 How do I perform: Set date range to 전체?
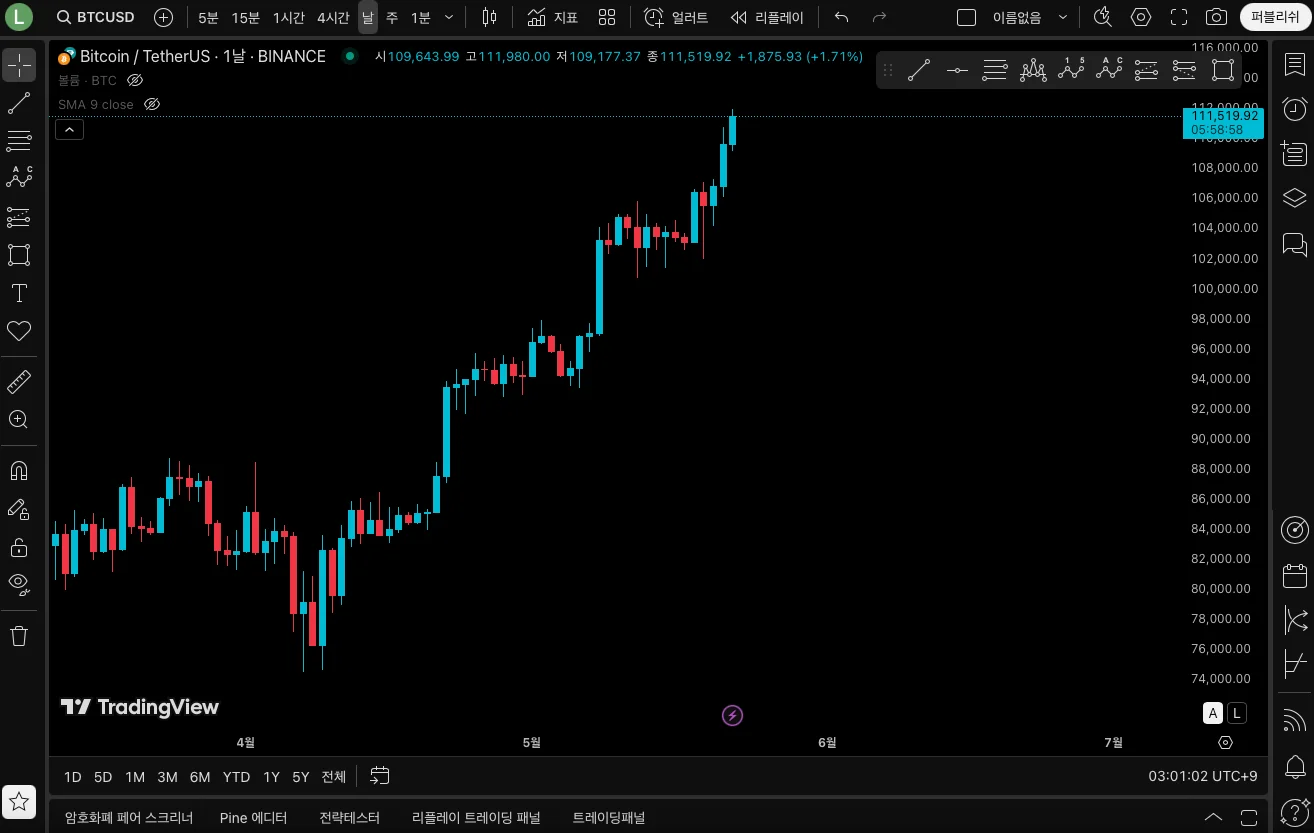(x=333, y=777)
